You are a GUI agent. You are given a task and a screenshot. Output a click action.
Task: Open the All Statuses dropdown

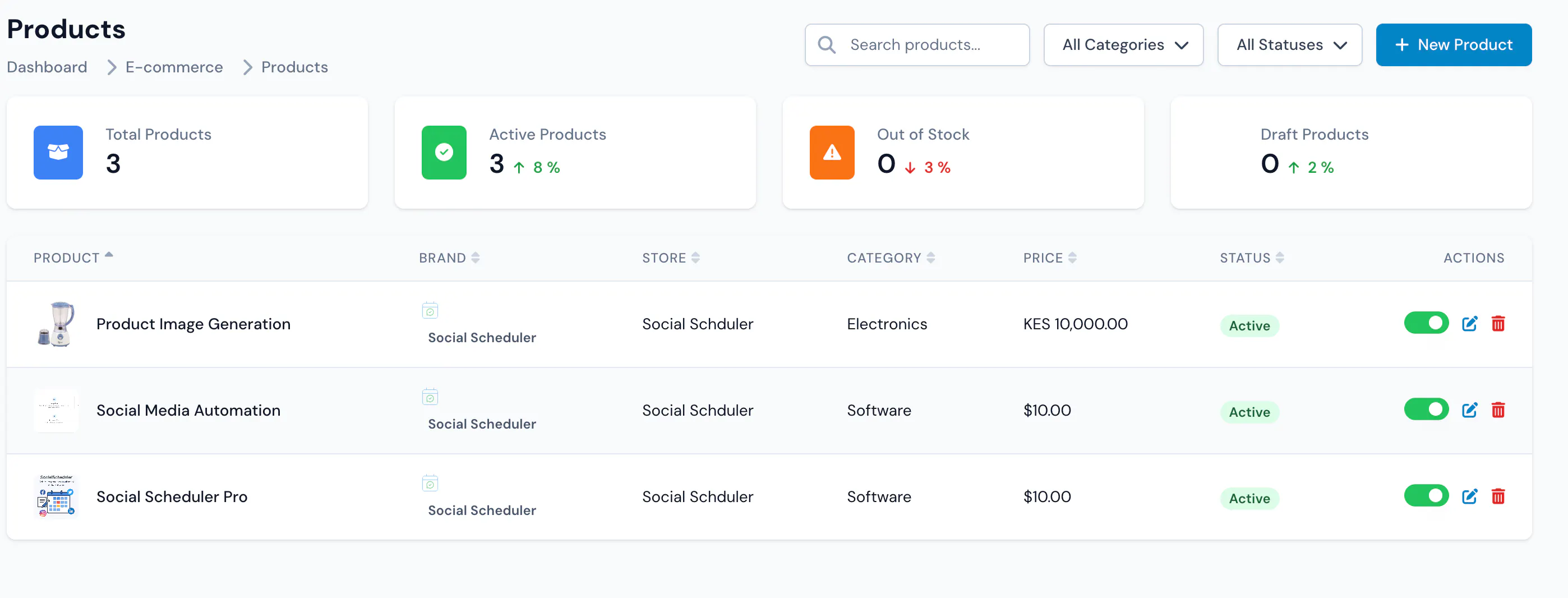(1289, 44)
